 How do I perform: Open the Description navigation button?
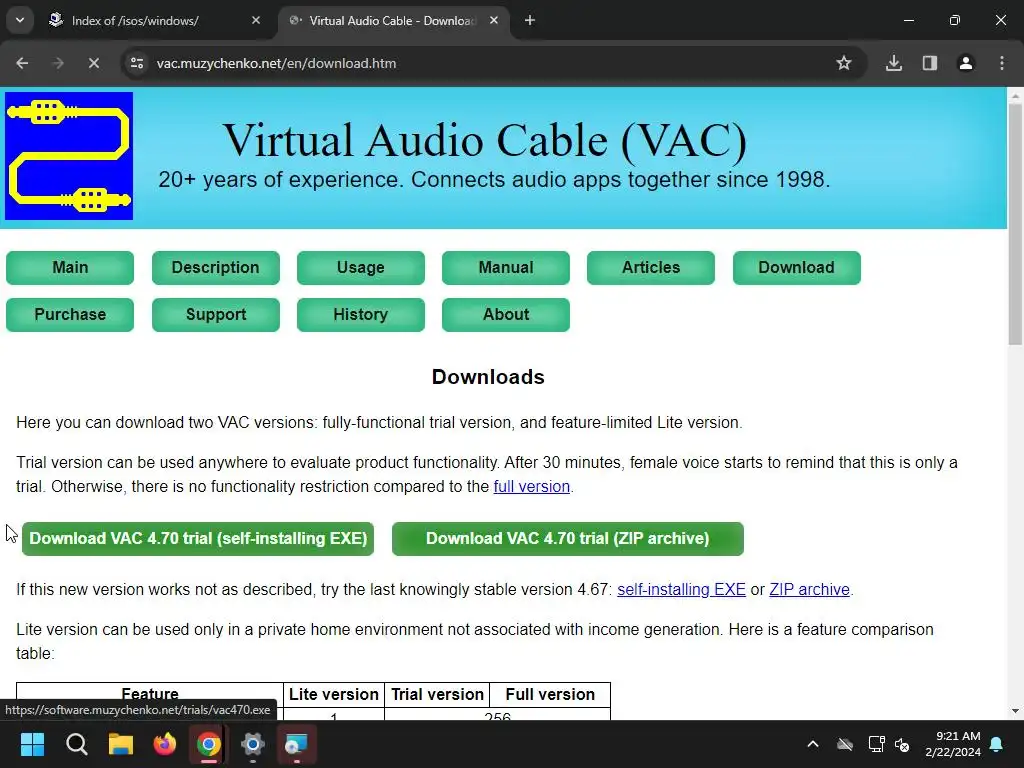[x=216, y=268]
